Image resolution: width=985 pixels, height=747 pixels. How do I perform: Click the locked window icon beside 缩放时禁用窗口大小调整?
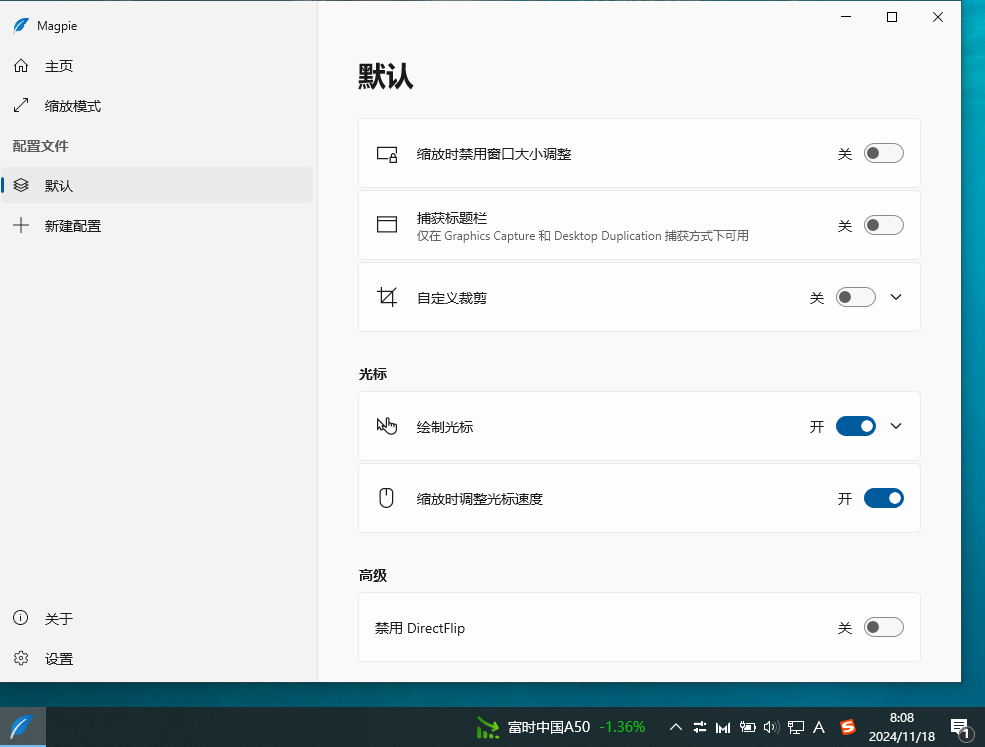[x=387, y=154]
